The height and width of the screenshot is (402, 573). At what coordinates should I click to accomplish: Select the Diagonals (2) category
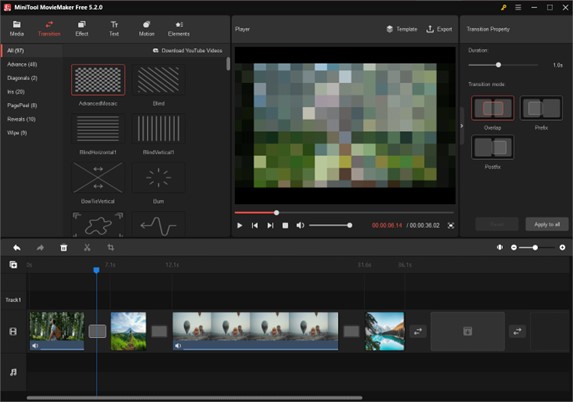click(x=22, y=78)
